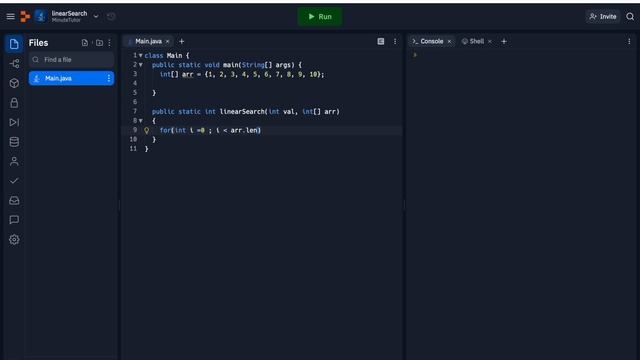The image size is (640, 360).
Task: Toggle the editor layout panel icon
Action: point(381,41)
